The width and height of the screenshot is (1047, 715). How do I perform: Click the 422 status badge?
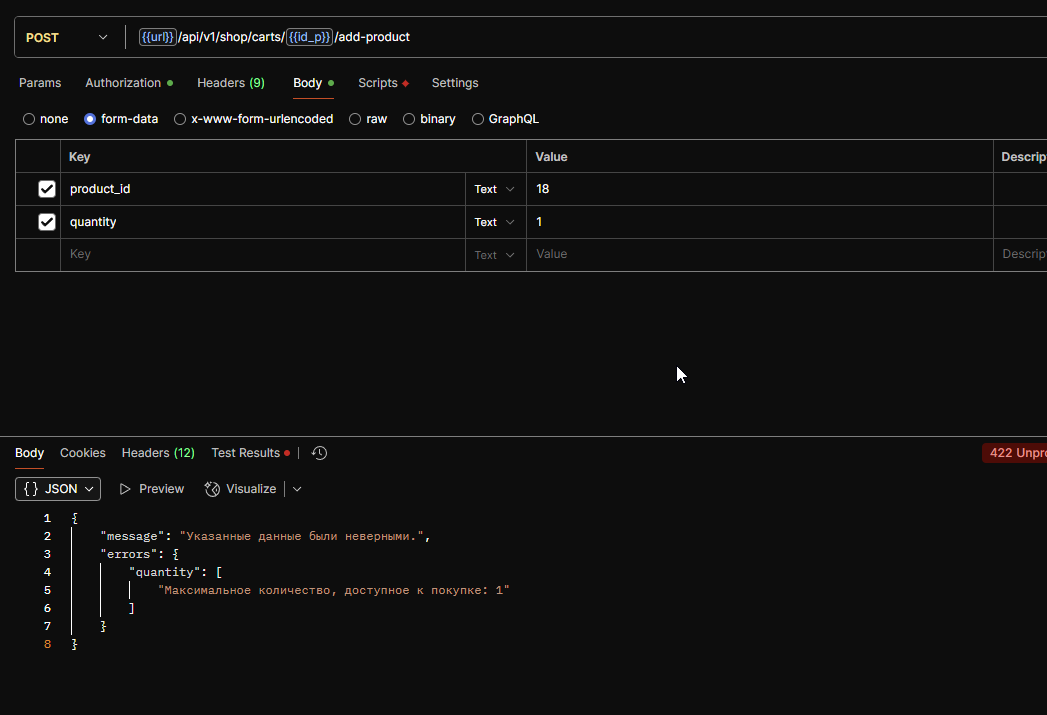1014,453
